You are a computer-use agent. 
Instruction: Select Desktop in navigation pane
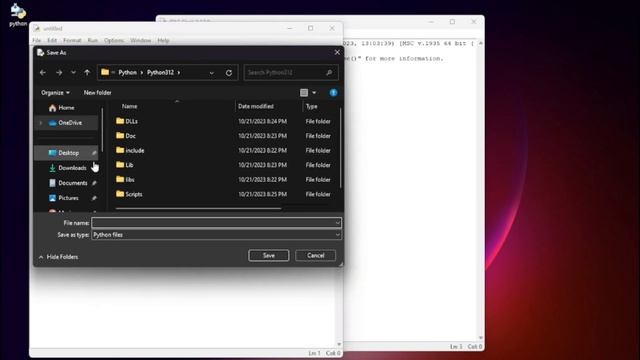(x=67, y=153)
